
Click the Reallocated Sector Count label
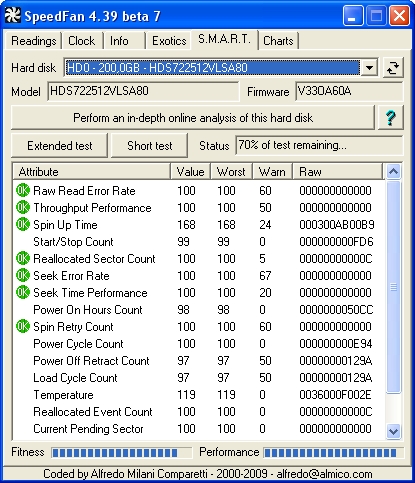[x=94, y=259]
